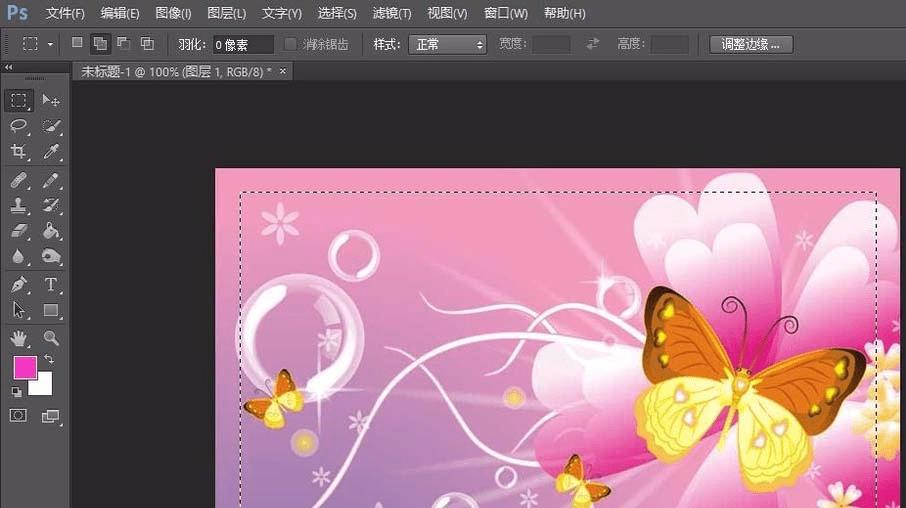Click the 宽度 width input field
The height and width of the screenshot is (508, 906).
[551, 45]
